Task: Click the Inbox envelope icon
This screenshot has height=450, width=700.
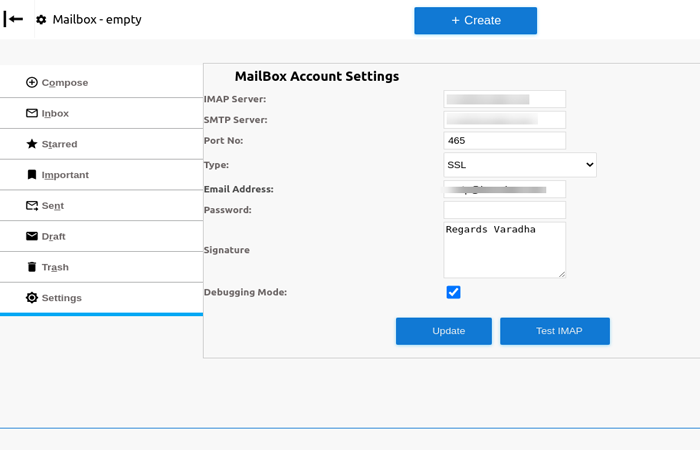Action: tap(32, 114)
